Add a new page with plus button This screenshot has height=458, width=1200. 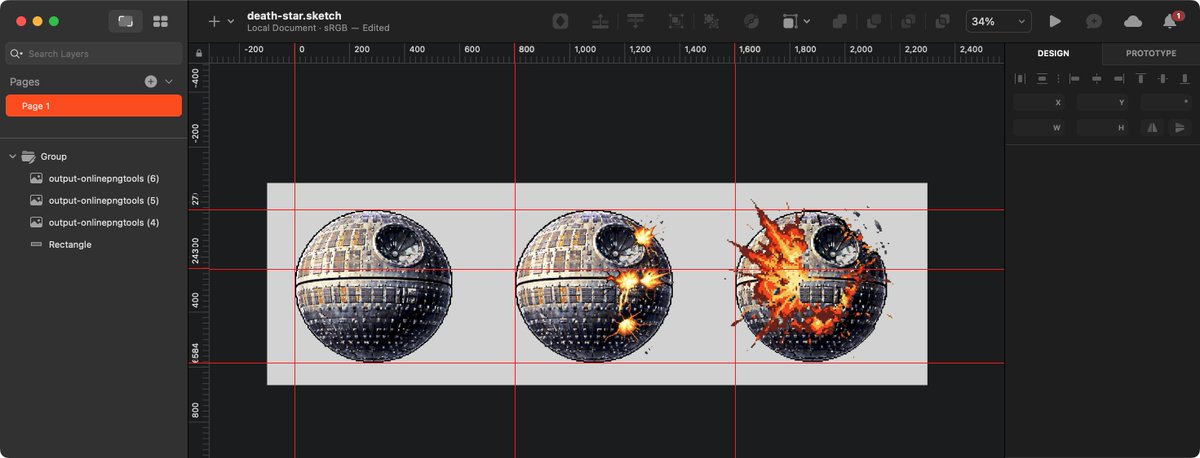(x=151, y=82)
